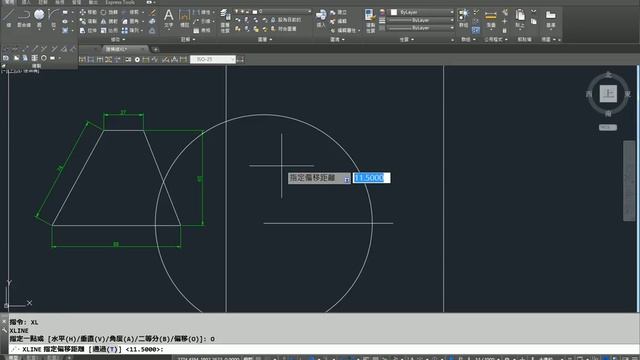Click the Trim tool icon
This screenshot has height=360, width=640.
pos(125,12)
